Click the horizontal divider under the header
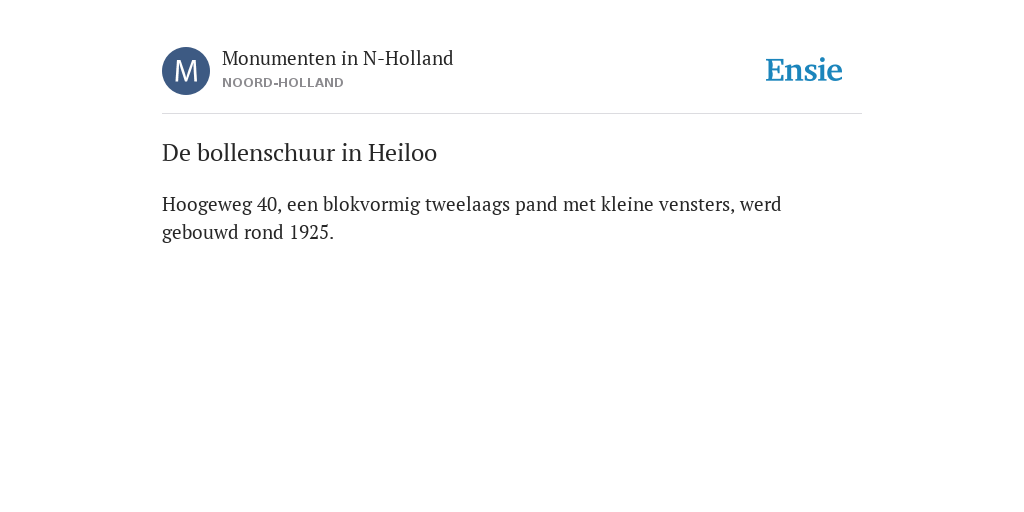The image size is (1024, 512). point(512,114)
